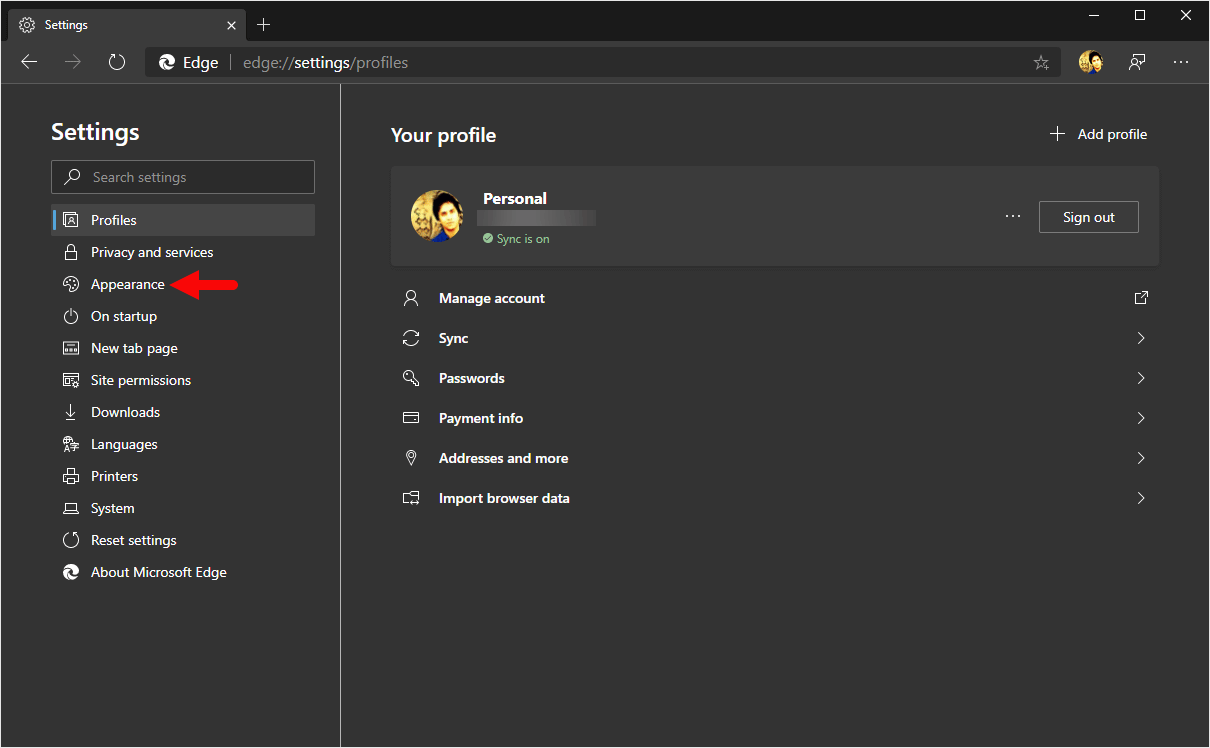Open Payment info settings
Viewport: 1210px width, 748px height.
775,418
